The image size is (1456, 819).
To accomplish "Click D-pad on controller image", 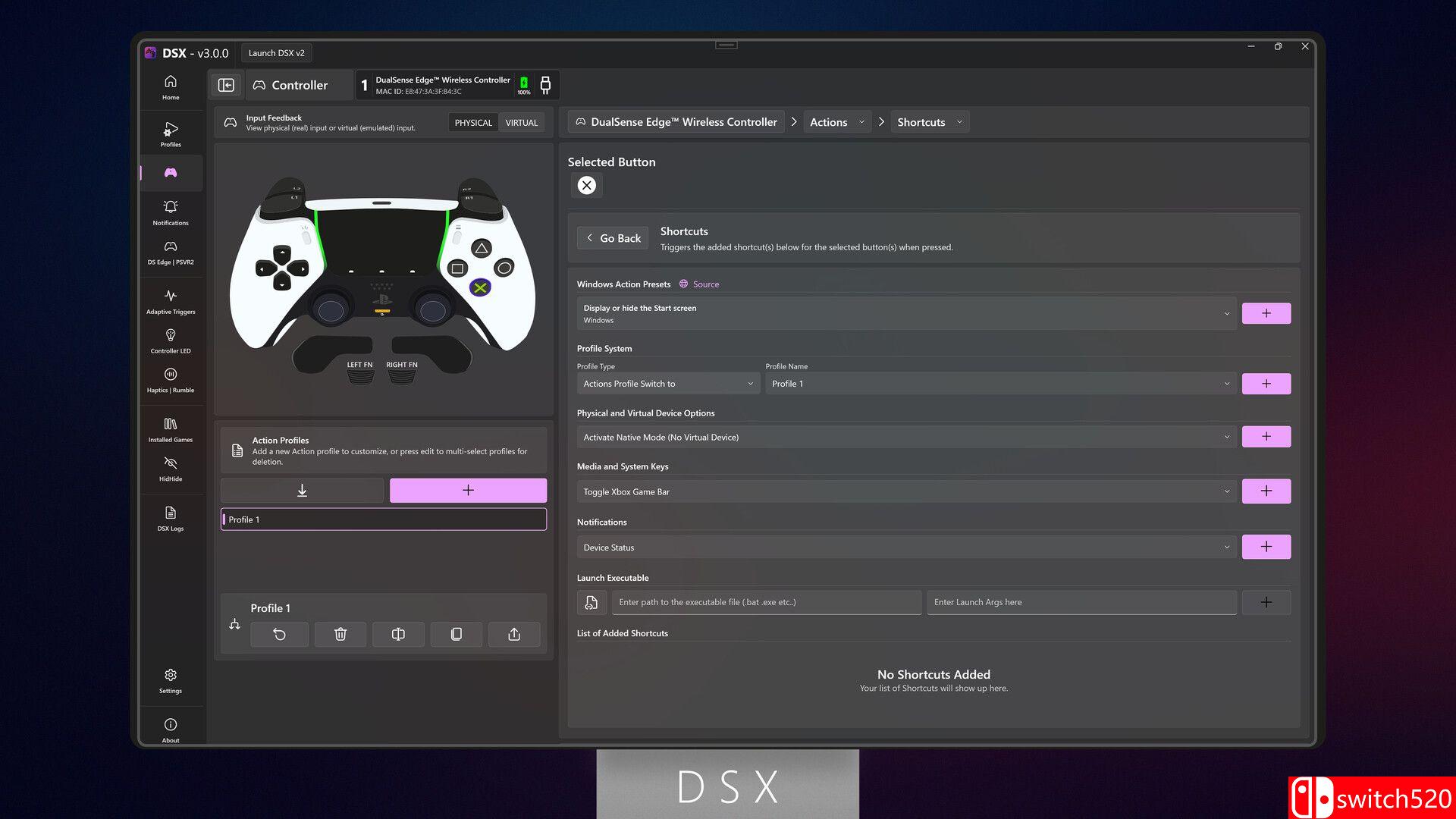I will click(282, 268).
